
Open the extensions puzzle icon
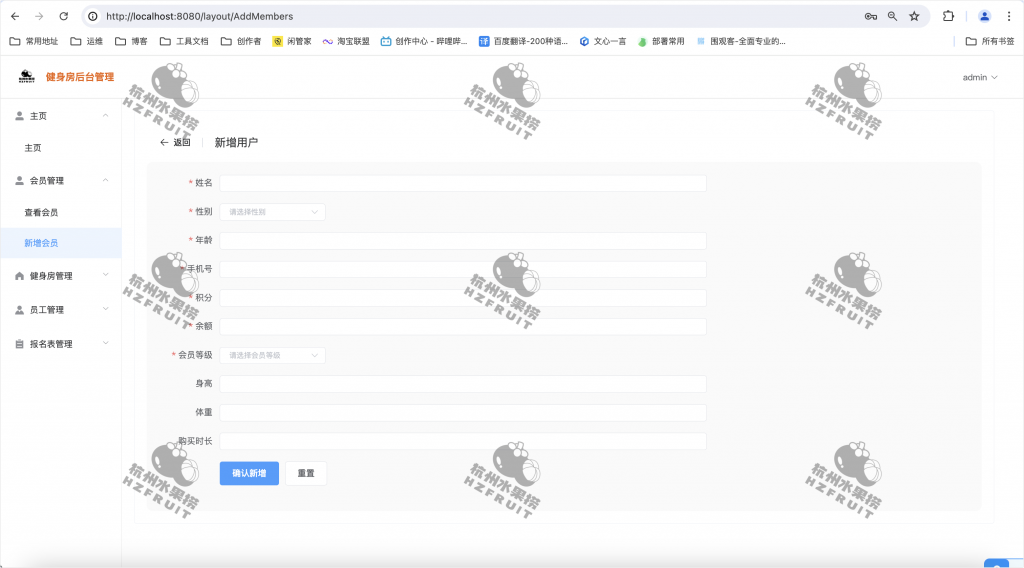[948, 16]
